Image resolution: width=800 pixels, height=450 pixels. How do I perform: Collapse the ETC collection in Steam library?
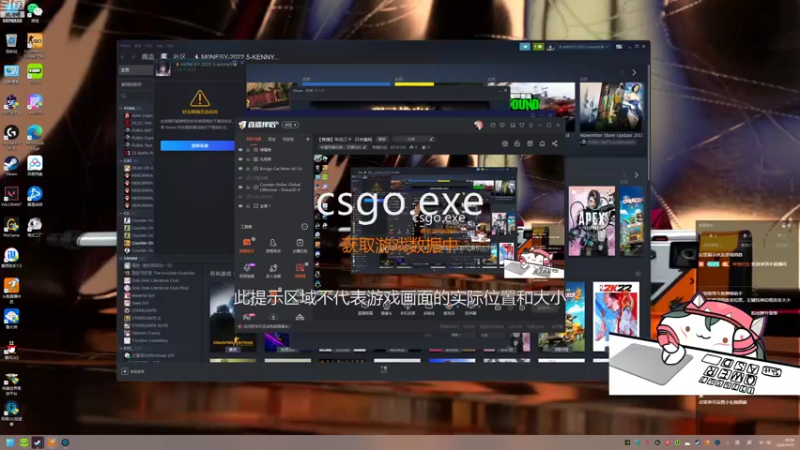click(x=121, y=348)
